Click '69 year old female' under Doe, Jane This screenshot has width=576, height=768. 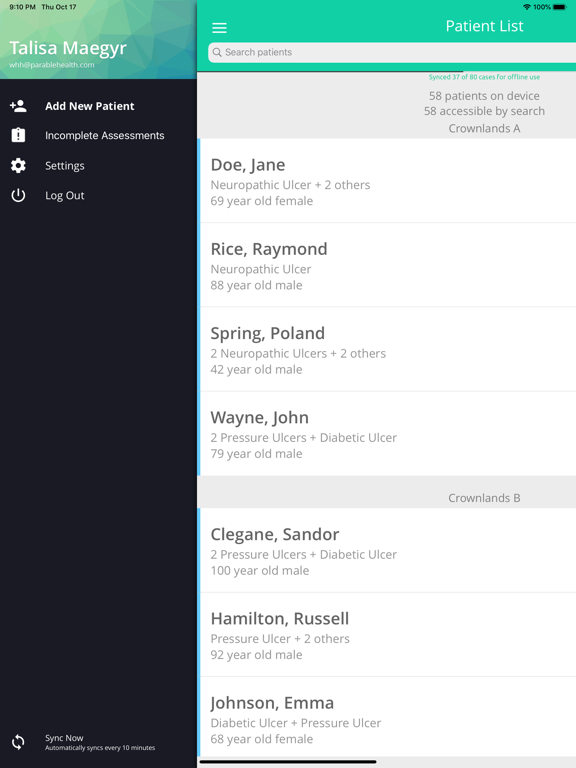(262, 201)
